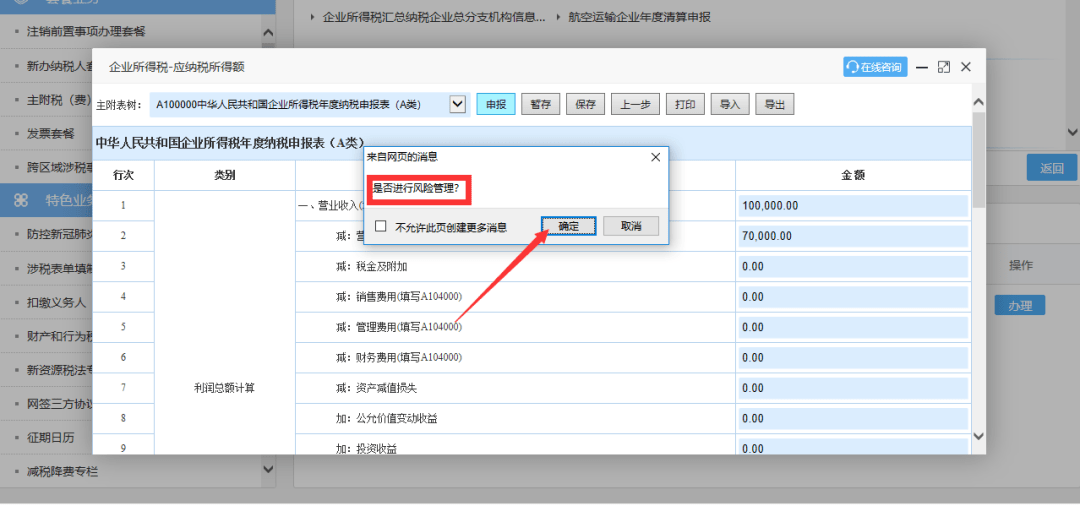
Task: Click the 导入 import button
Action: click(729, 104)
